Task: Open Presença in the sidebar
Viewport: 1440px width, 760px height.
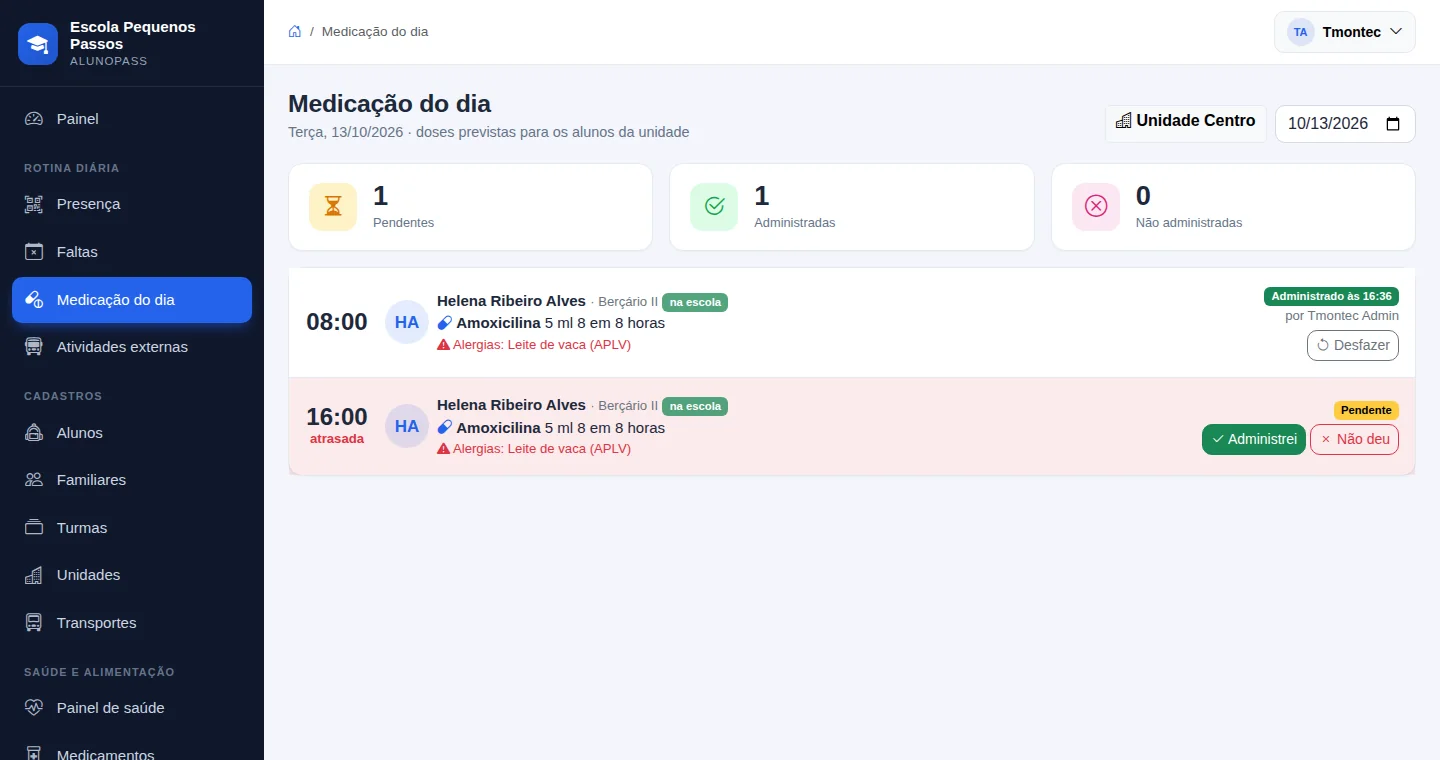Action: 132,204
